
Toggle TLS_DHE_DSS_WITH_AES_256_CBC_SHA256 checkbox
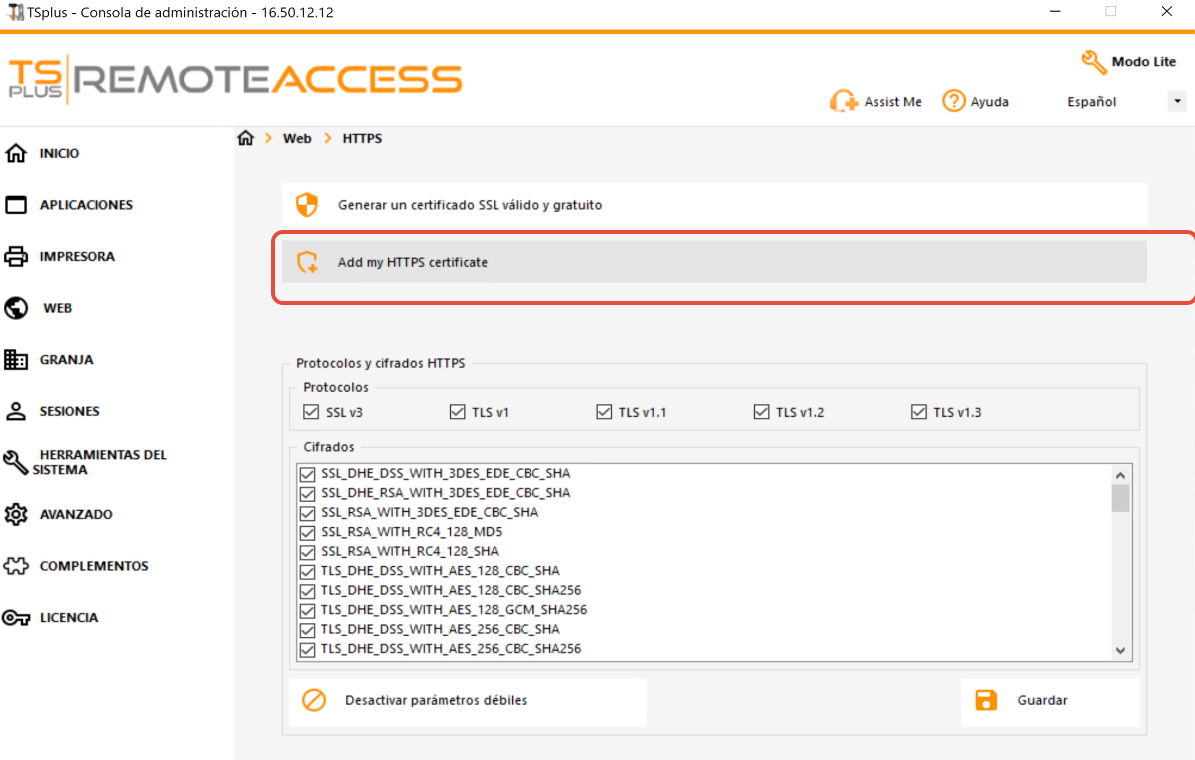tap(307, 649)
